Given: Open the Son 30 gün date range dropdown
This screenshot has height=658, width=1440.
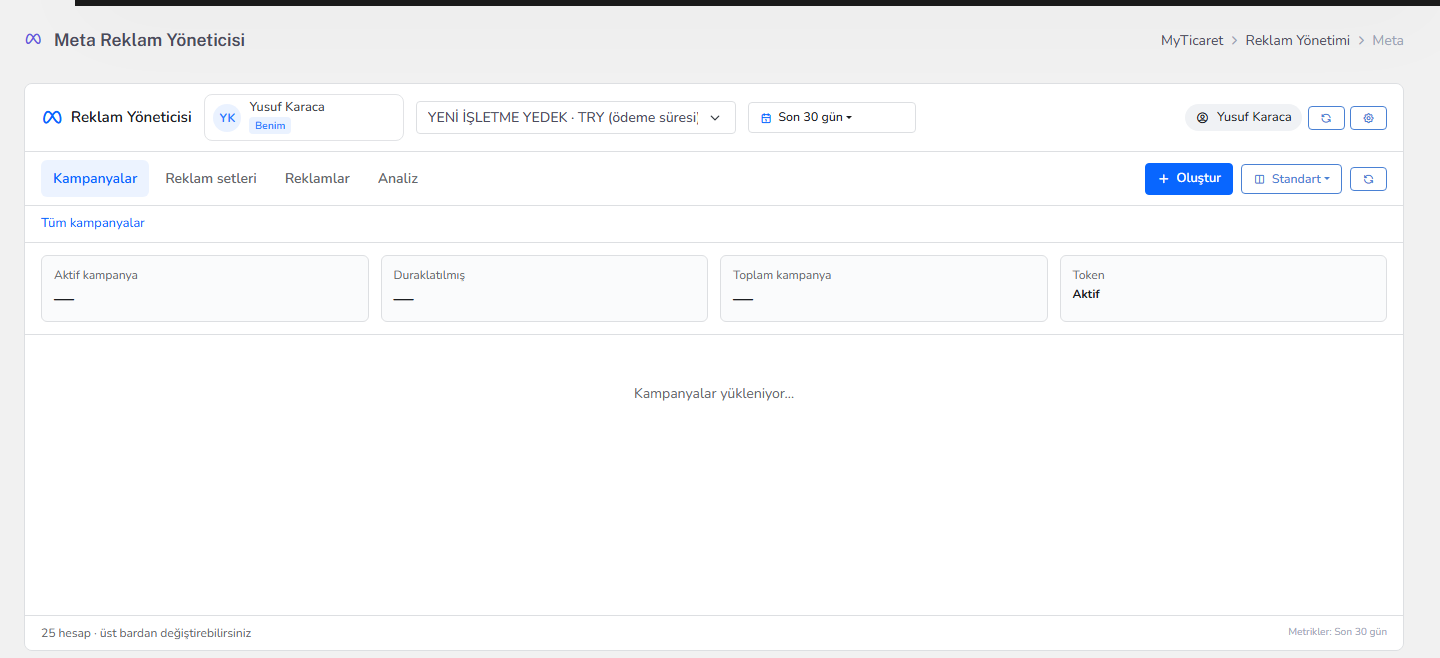Looking at the screenshot, I should 832,117.
